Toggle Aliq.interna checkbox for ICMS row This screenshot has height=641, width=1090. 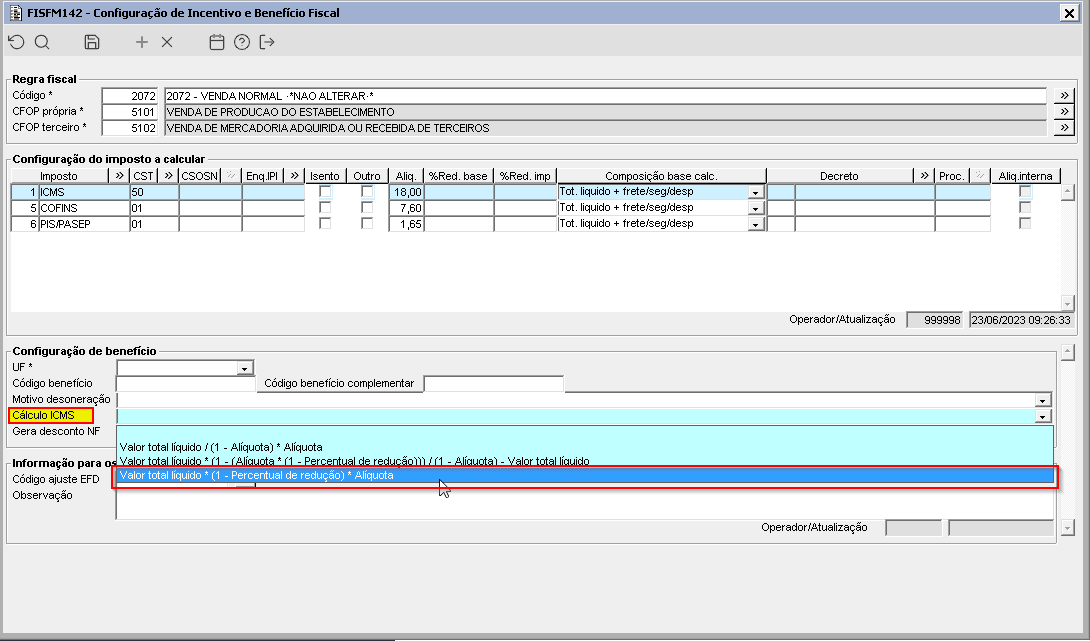(x=1025, y=192)
